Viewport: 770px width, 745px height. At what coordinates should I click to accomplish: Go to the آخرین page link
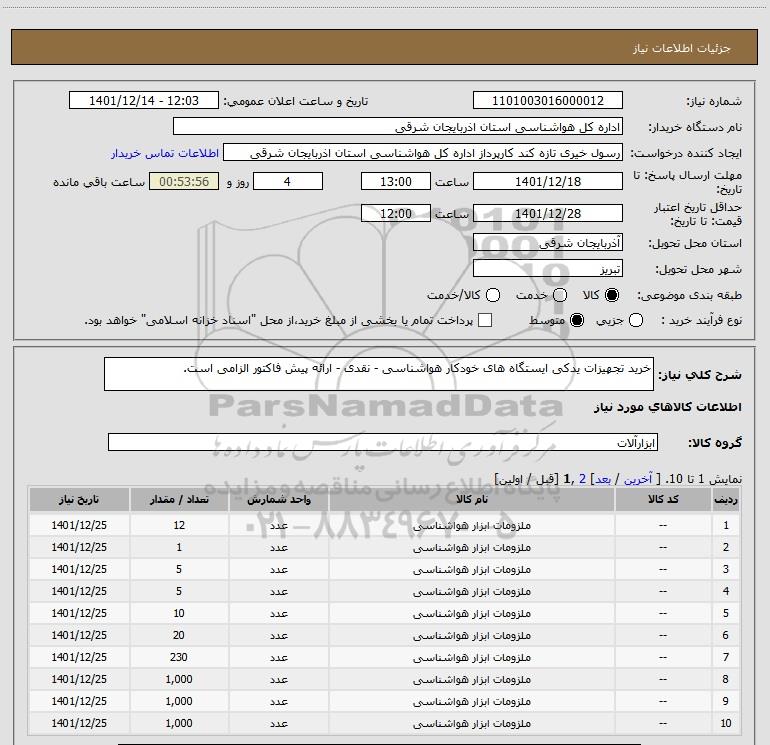(637, 479)
